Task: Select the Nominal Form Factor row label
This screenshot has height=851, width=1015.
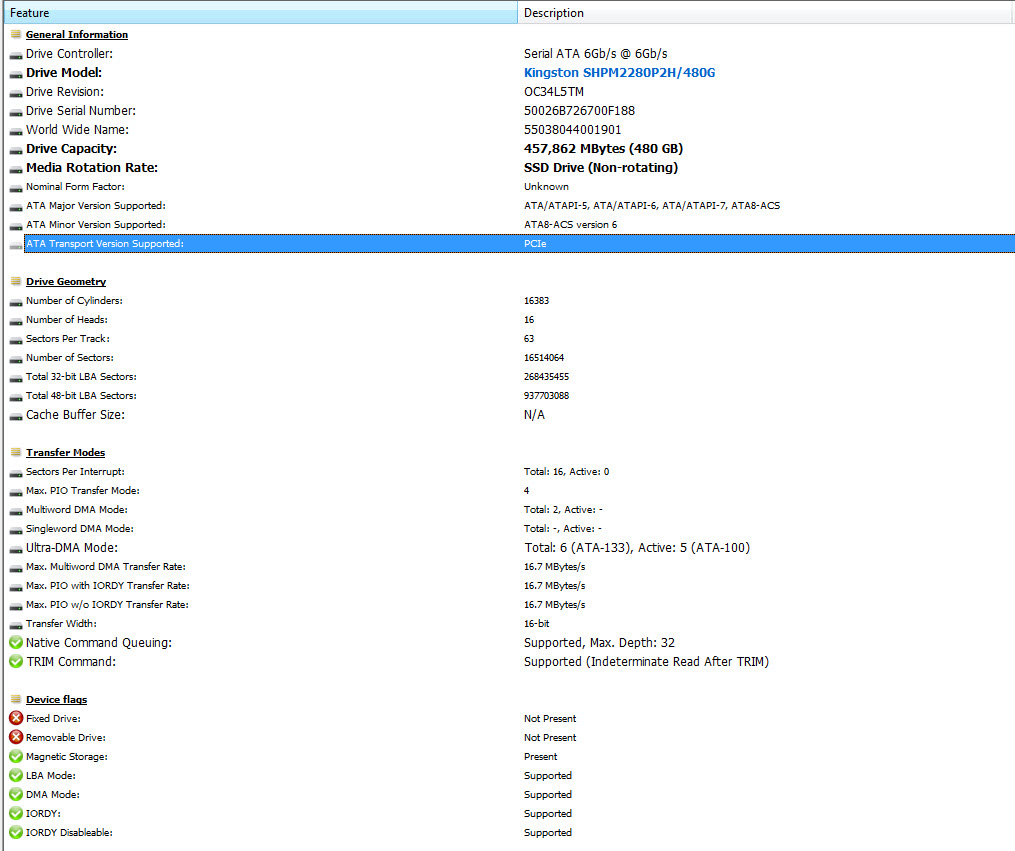Action: click(76, 186)
